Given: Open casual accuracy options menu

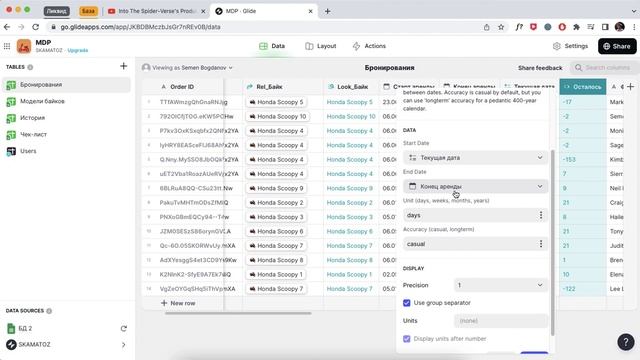Looking at the screenshot, I should (x=541, y=244).
